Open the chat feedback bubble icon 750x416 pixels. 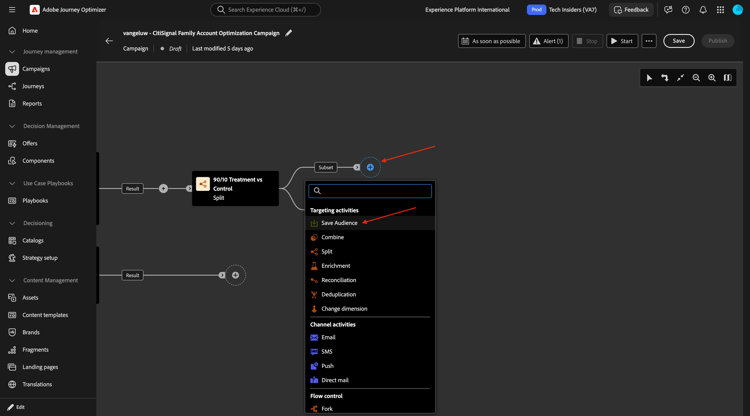click(668, 10)
